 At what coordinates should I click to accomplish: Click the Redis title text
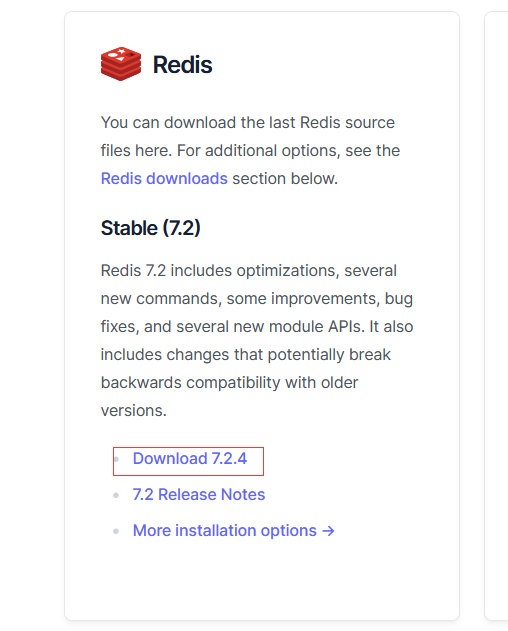182,64
